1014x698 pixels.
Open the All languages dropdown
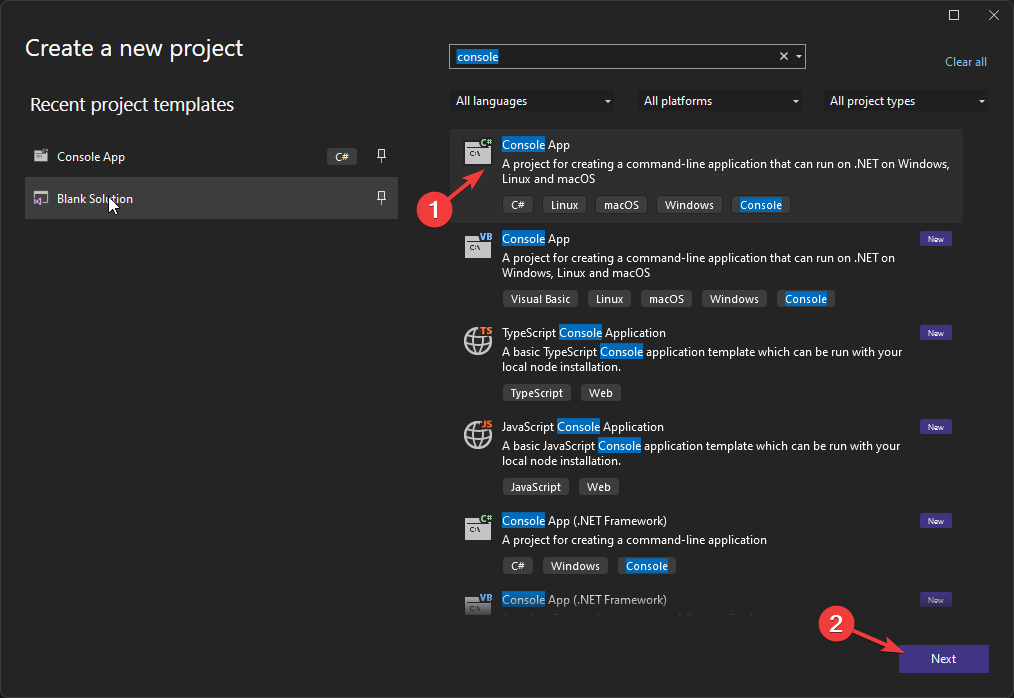[533, 101]
